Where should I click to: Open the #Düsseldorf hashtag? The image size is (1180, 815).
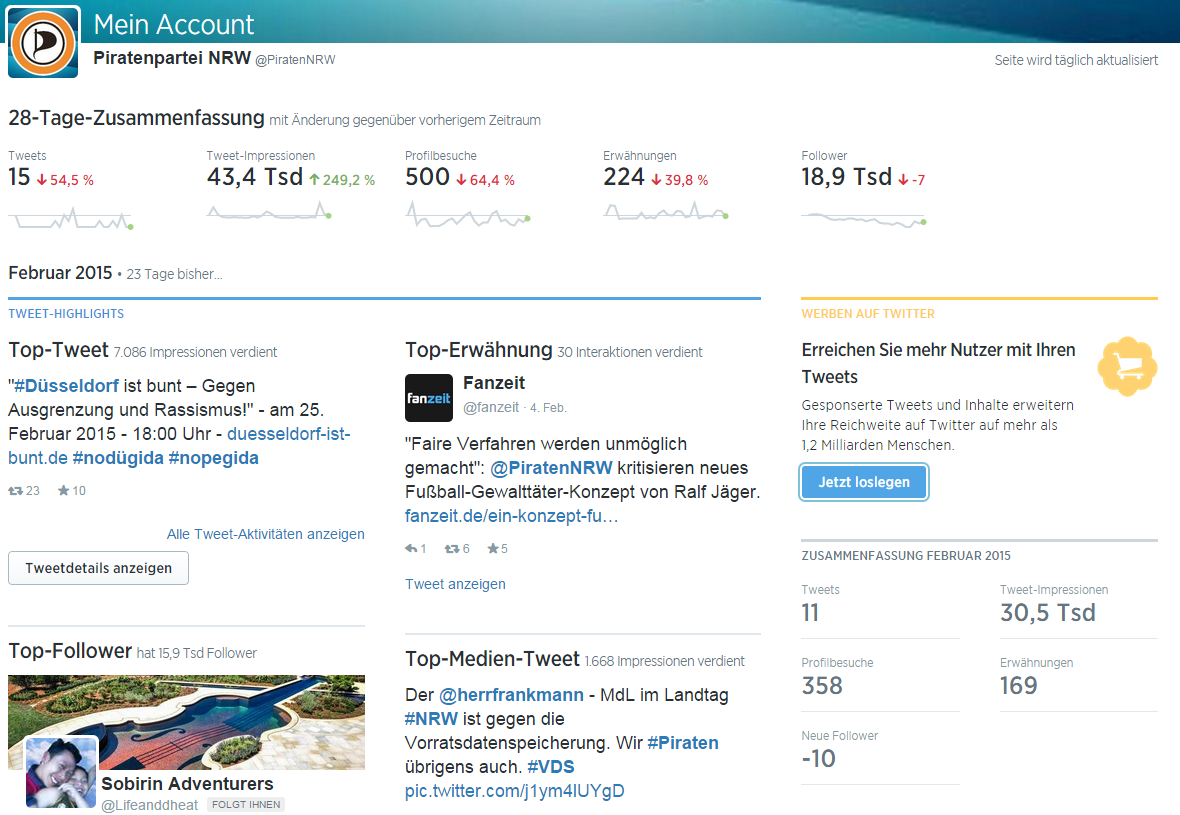(x=66, y=386)
